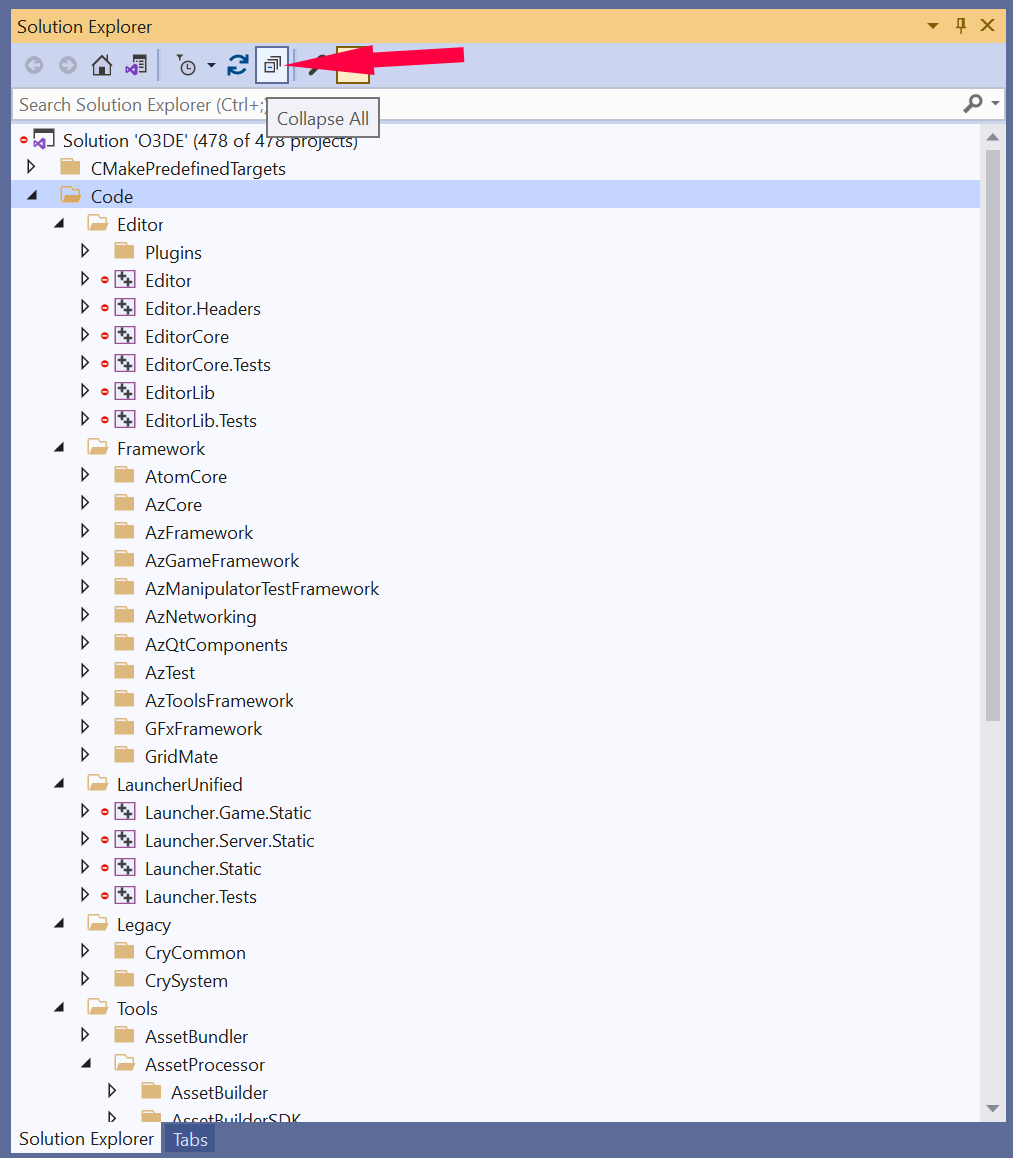Click the EditorLib.Tests project icon
The width and height of the screenshot is (1013, 1158).
pos(125,419)
